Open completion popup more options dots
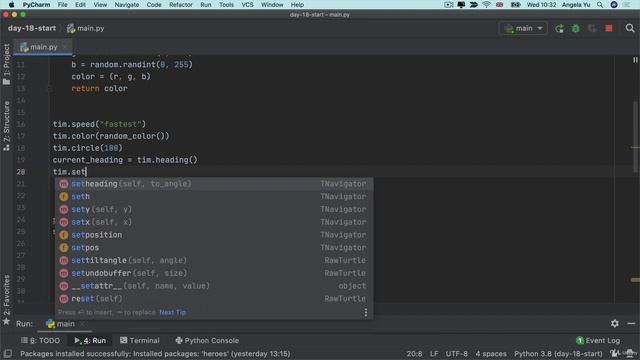 366,312
